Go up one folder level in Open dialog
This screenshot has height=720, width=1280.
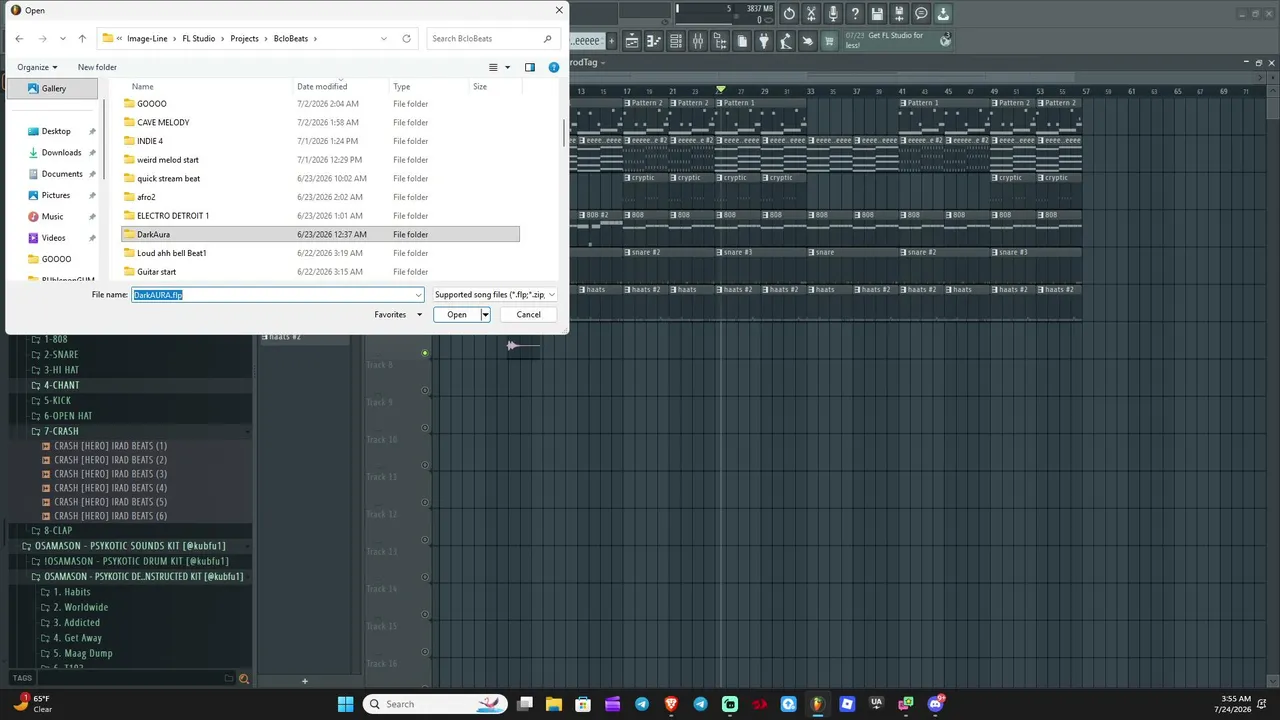pyautogui.click(x=82, y=39)
